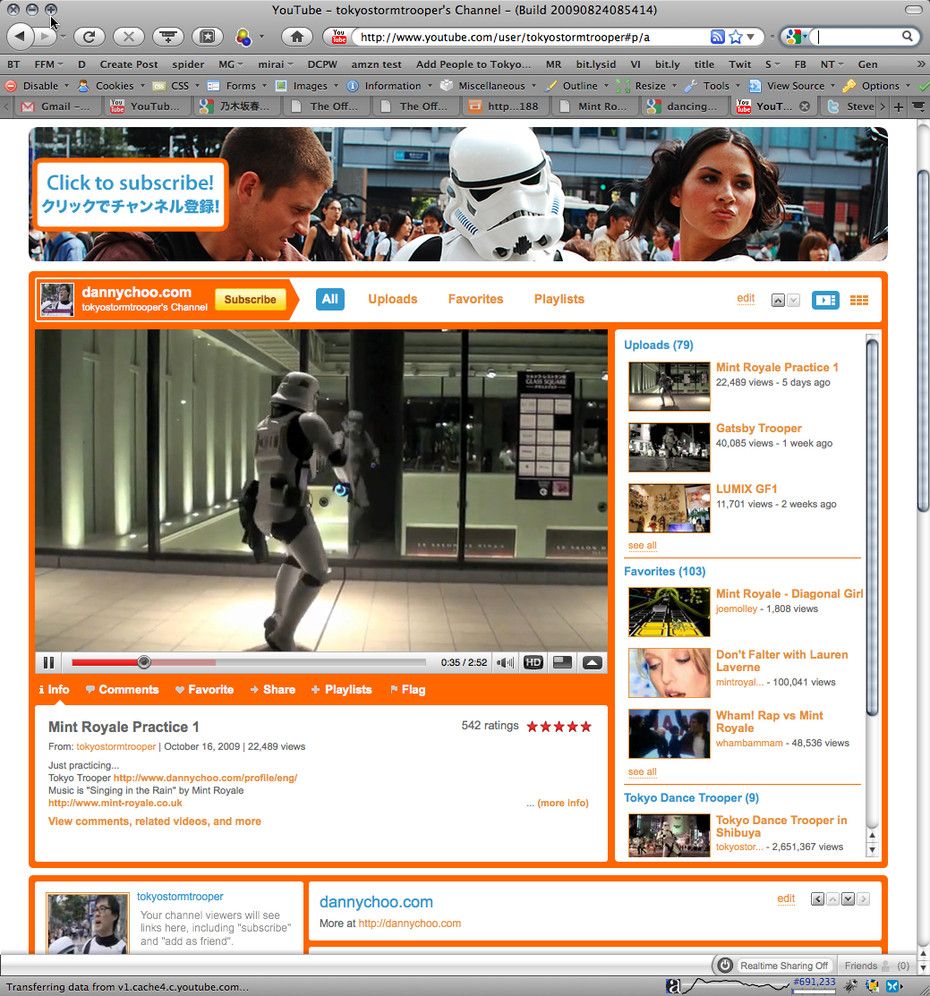This screenshot has height=996, width=930.
Task: Mute the video with speaker icon
Action: coord(505,663)
